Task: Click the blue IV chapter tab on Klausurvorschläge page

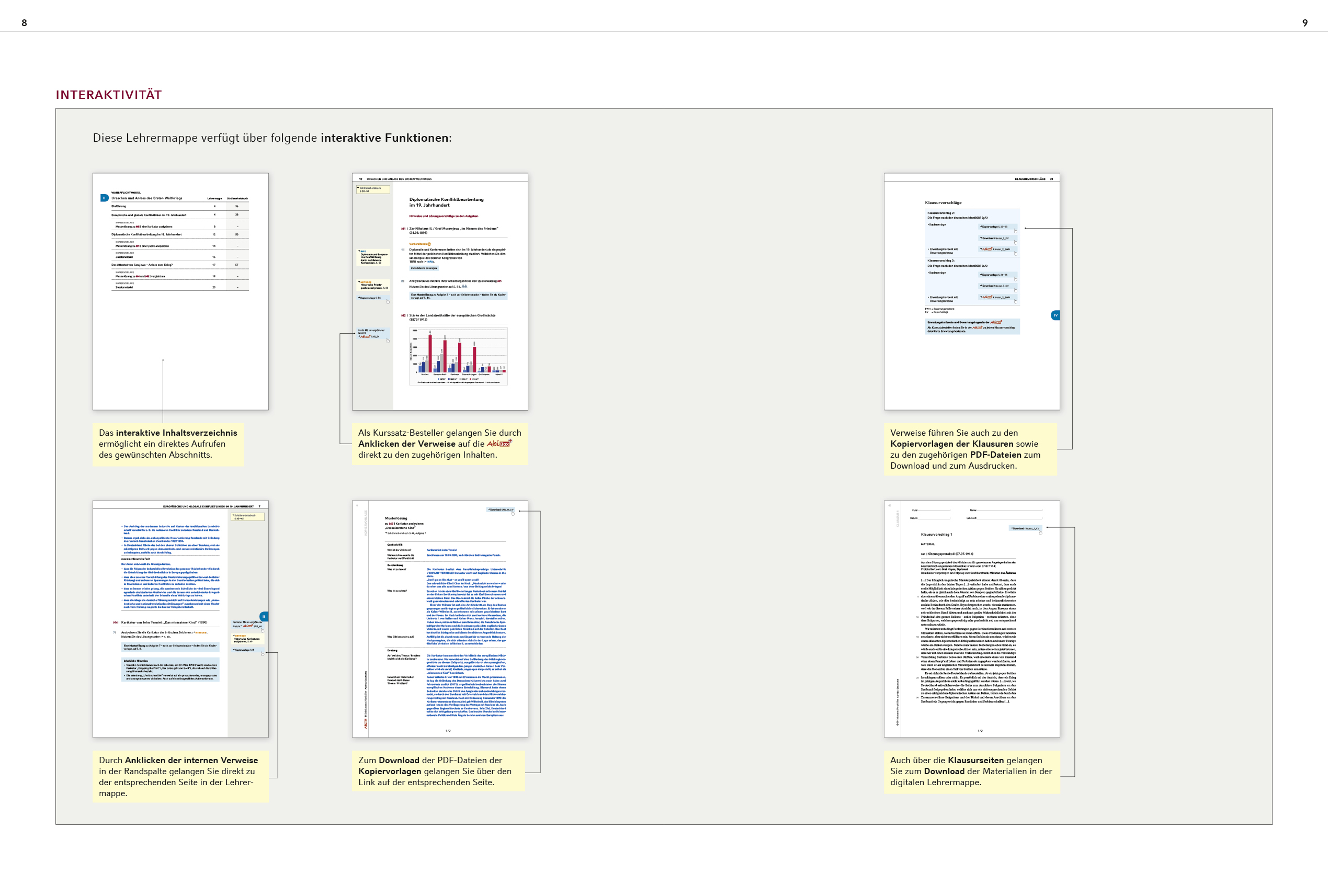Action: coord(1055,315)
